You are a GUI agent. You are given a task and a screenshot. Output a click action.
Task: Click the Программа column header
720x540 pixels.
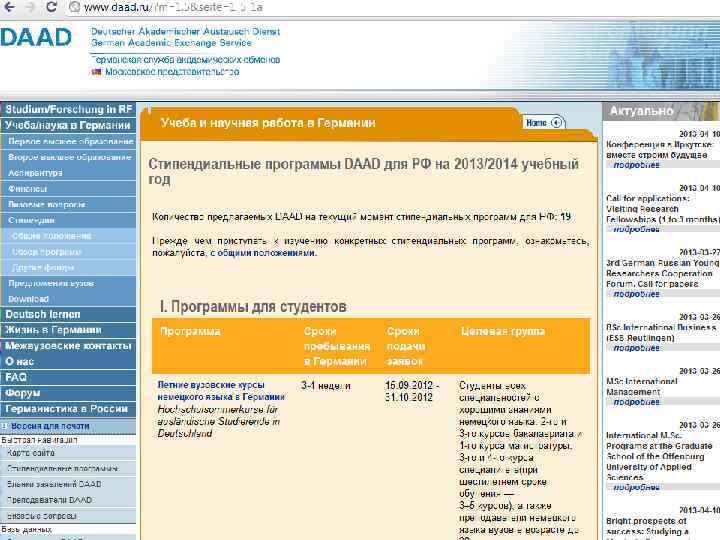(x=190, y=331)
